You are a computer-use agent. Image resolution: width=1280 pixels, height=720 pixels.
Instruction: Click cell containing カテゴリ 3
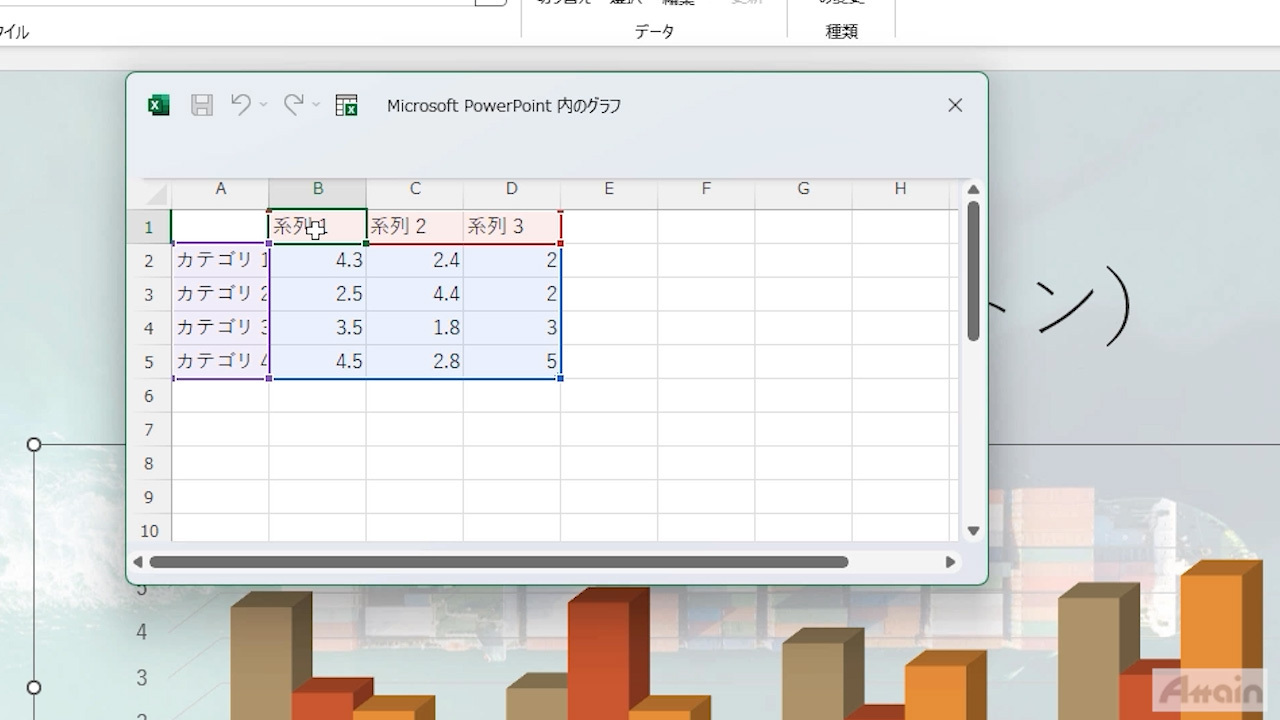click(x=220, y=328)
